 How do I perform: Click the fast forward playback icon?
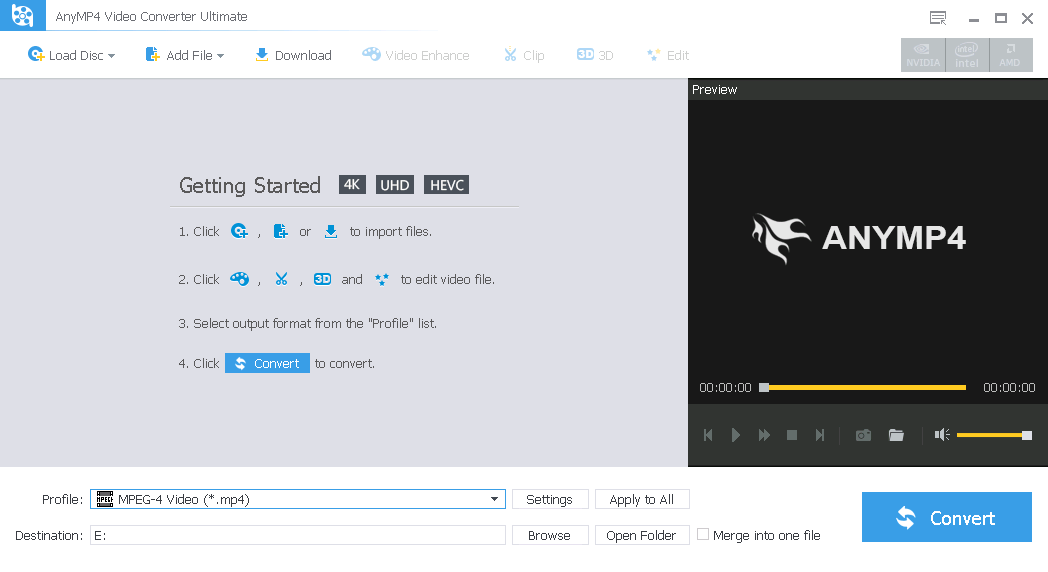click(x=764, y=435)
